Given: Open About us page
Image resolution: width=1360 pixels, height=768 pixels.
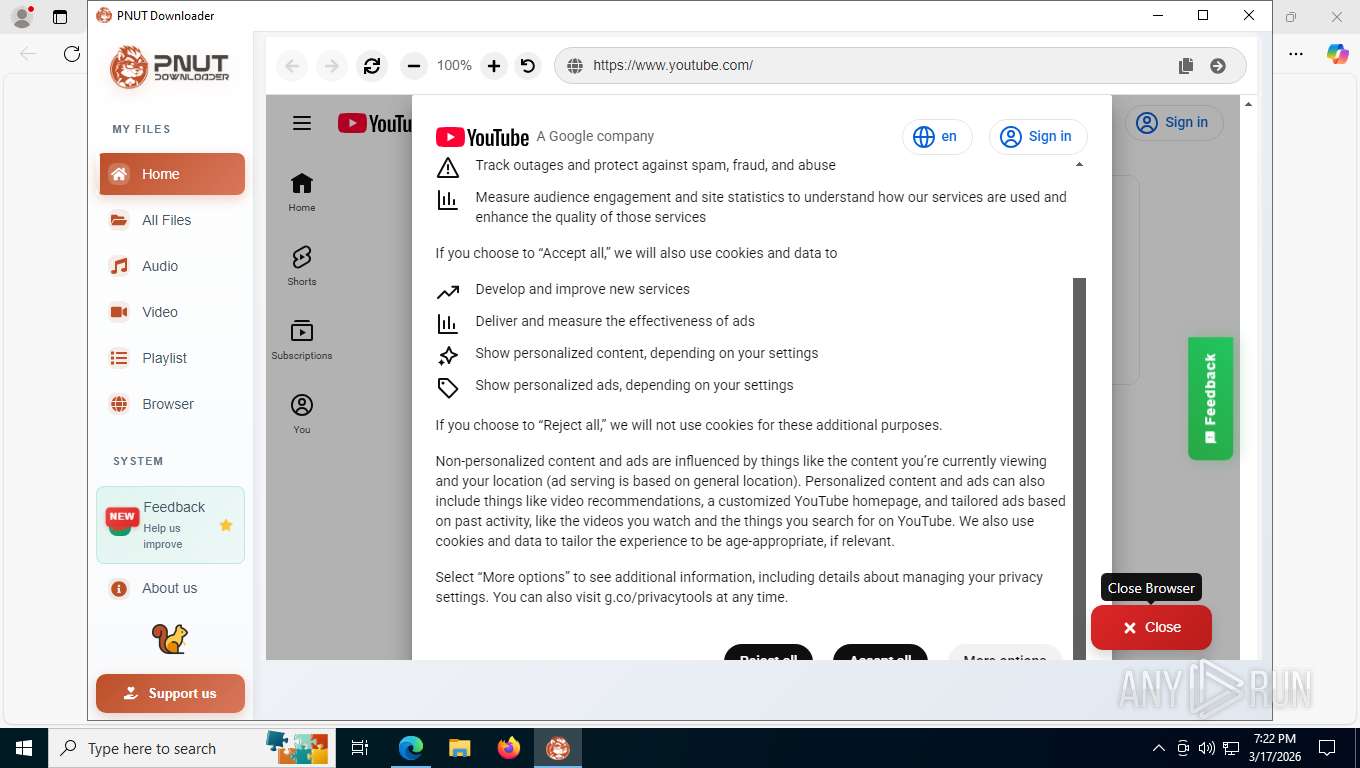Looking at the screenshot, I should tap(172, 588).
